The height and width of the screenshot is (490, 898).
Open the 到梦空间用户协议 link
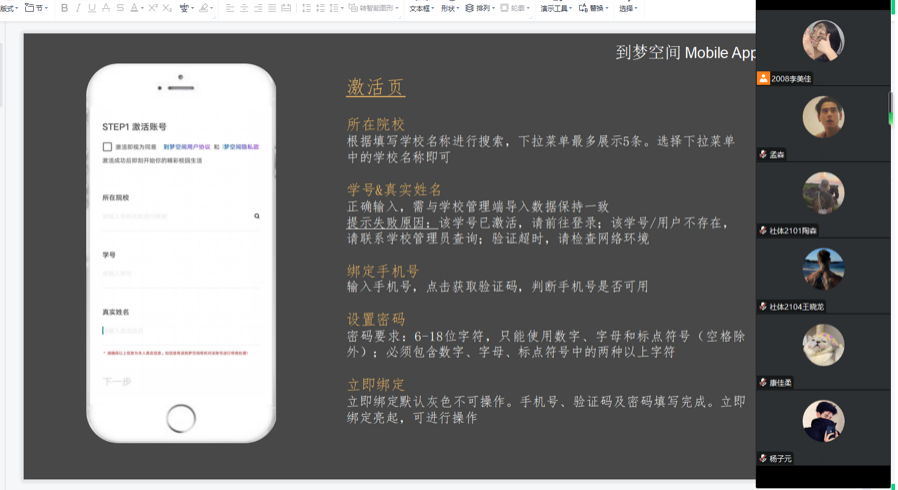click(x=186, y=147)
